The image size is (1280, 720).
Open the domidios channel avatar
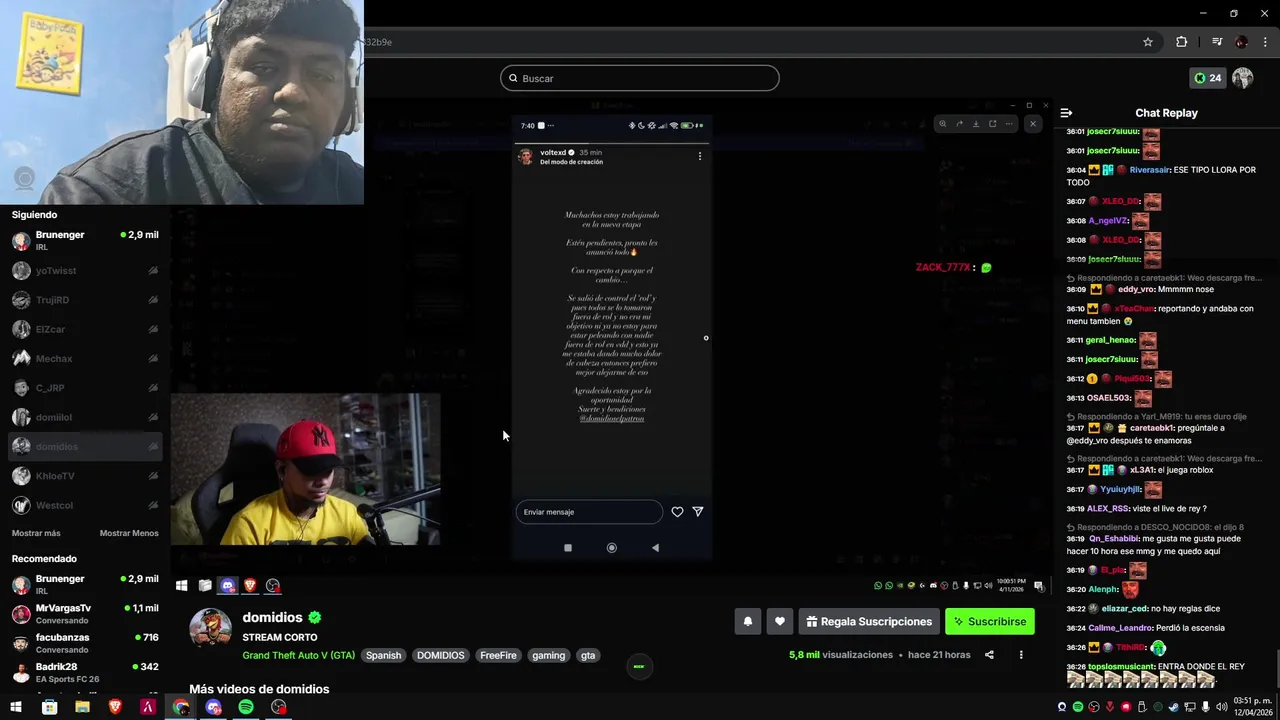click(x=211, y=627)
